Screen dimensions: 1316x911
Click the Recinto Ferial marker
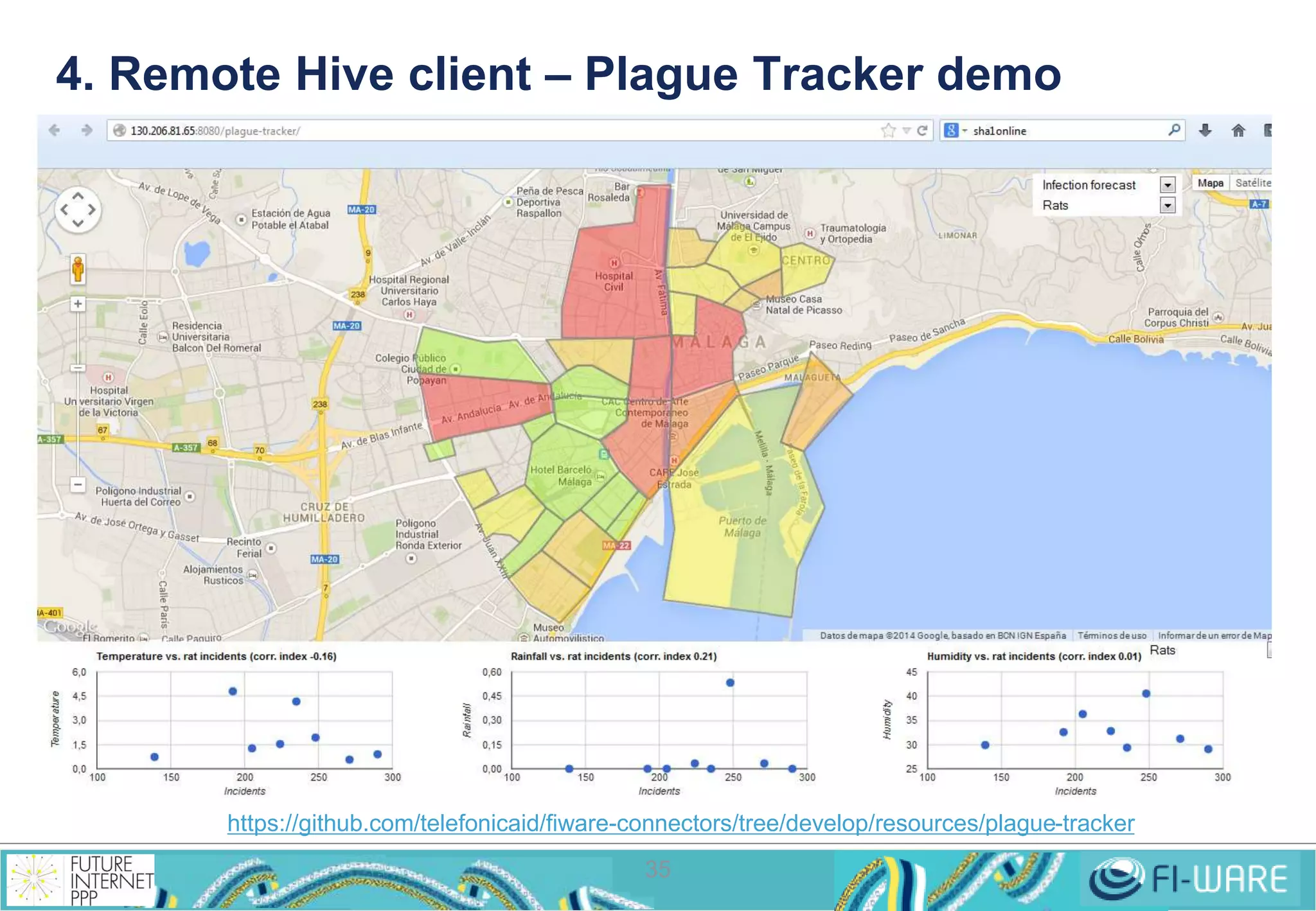coord(271,548)
